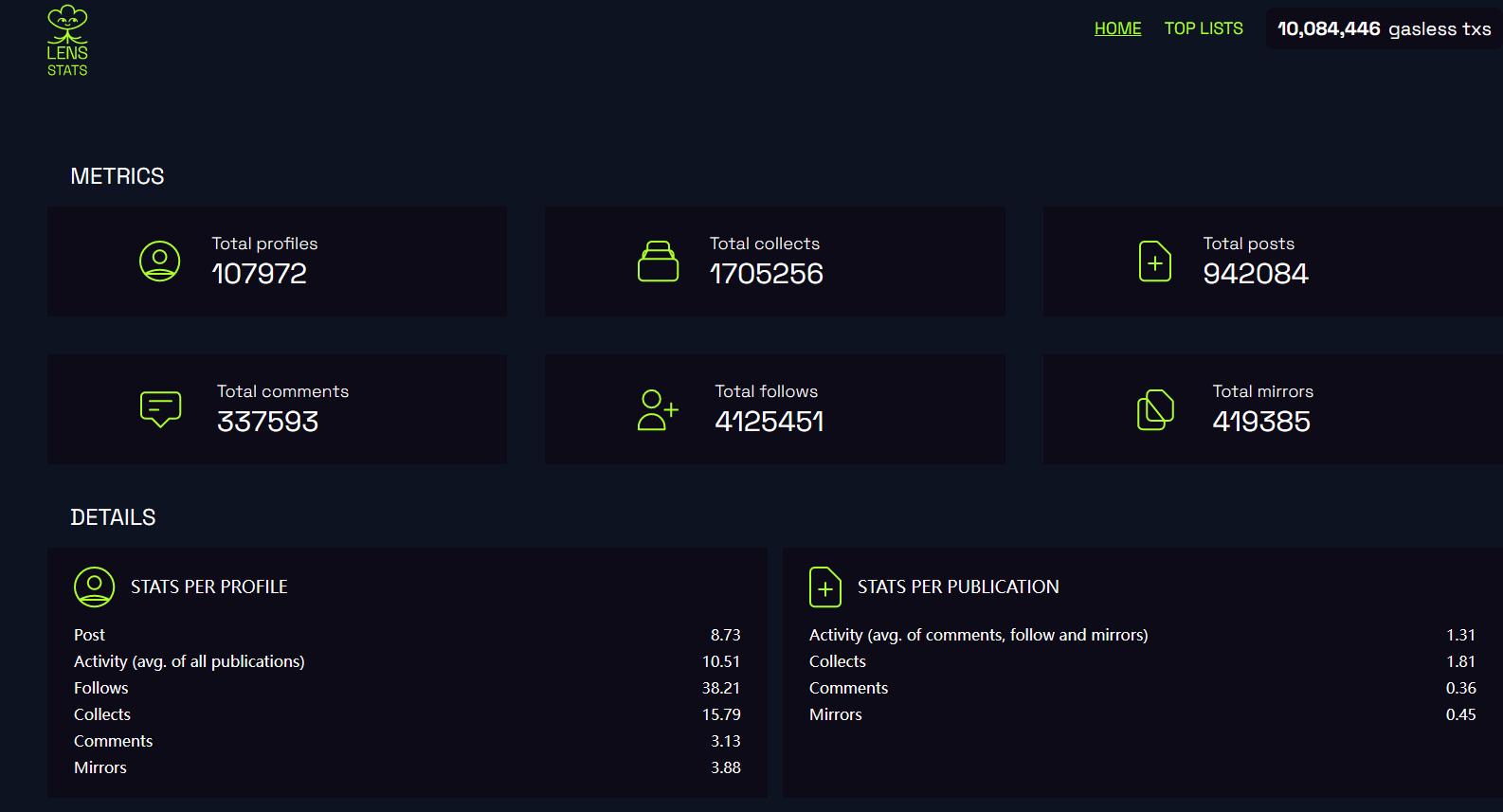1503x812 pixels.
Task: Click the STATS PER PROFILE heading
Action: 208,586
